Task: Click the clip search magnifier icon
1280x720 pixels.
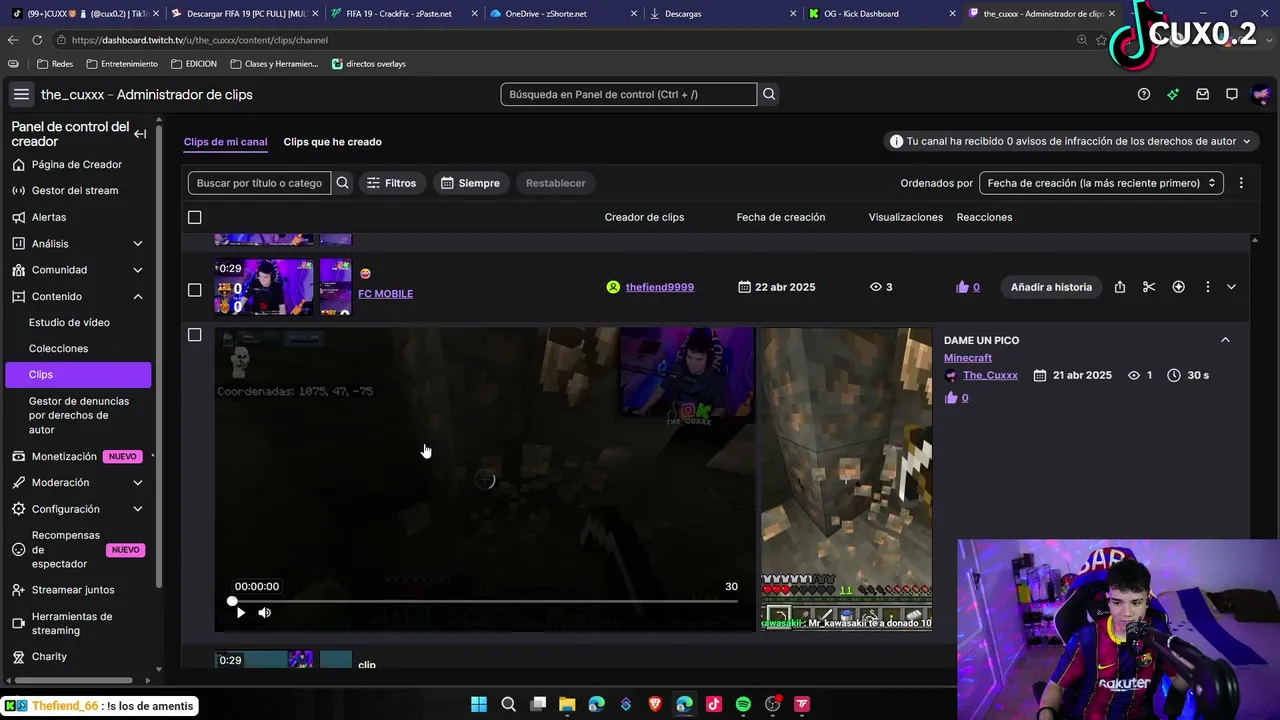Action: (x=343, y=183)
